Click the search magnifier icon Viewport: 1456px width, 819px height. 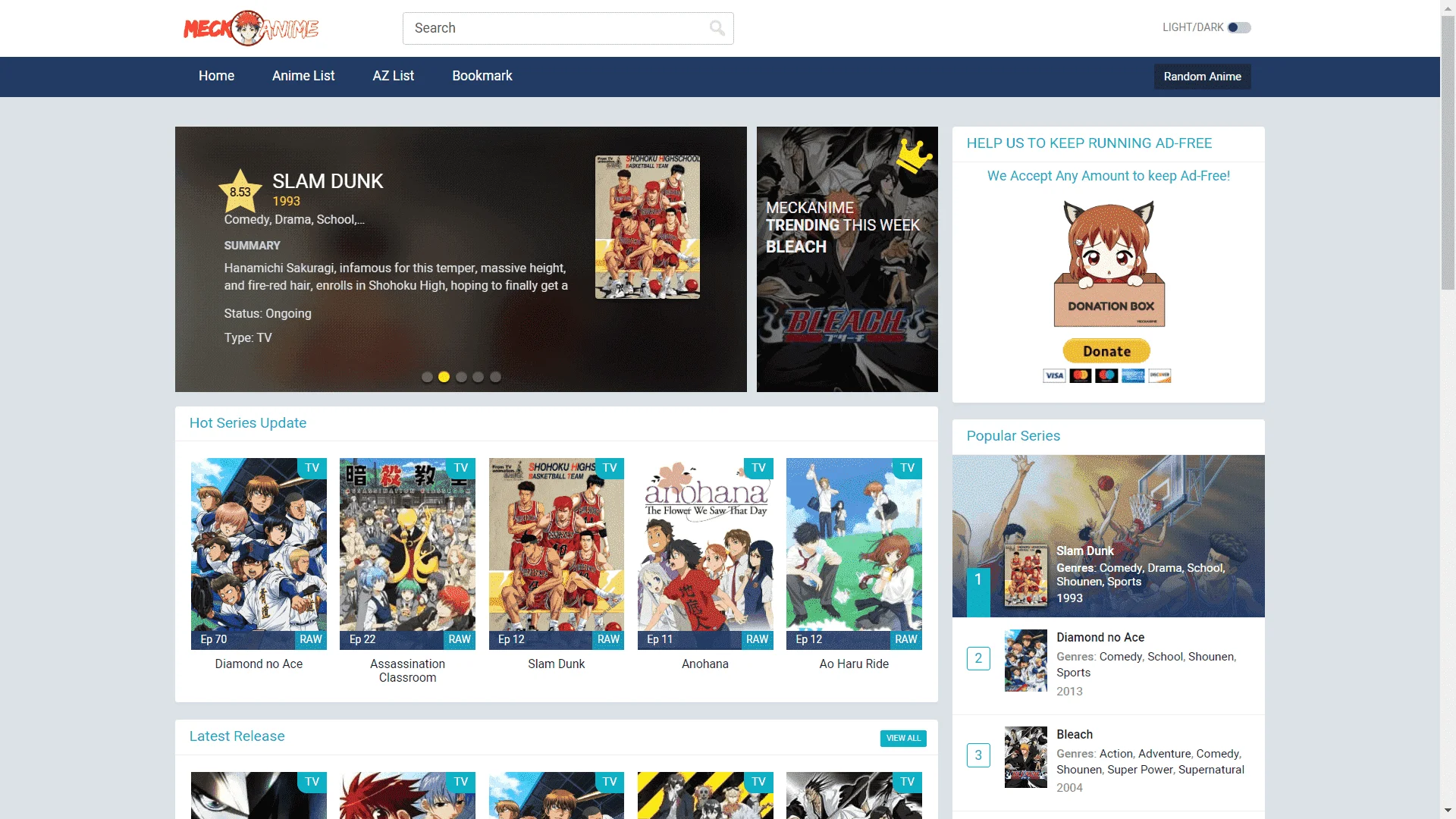717,28
